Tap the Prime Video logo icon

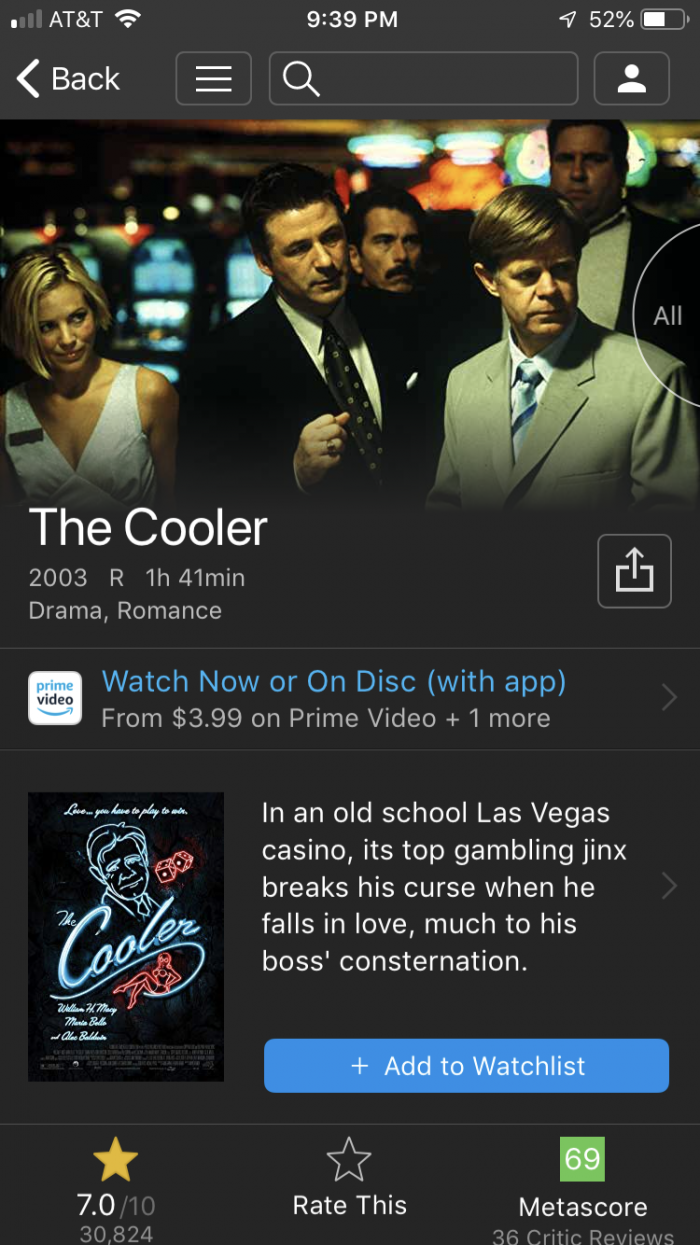point(55,697)
